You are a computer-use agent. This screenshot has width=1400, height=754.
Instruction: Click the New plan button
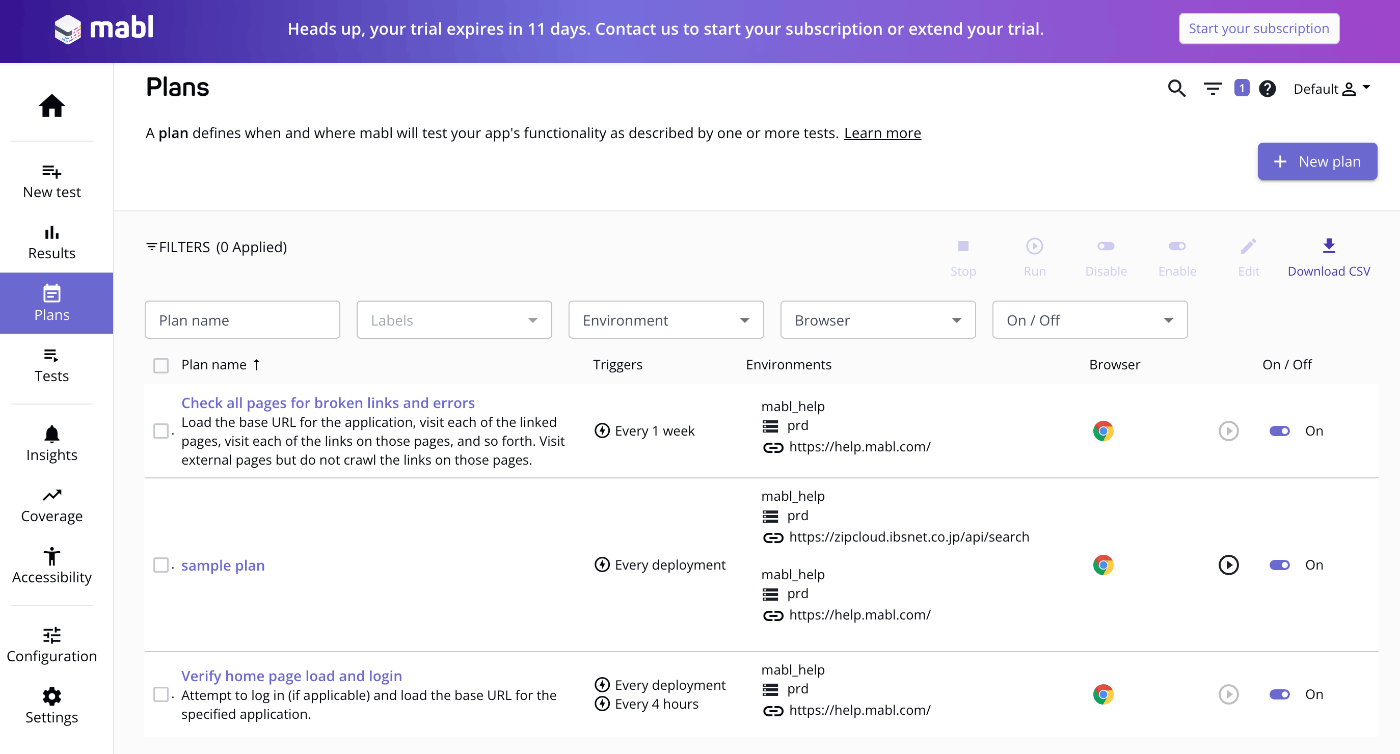(x=1317, y=162)
